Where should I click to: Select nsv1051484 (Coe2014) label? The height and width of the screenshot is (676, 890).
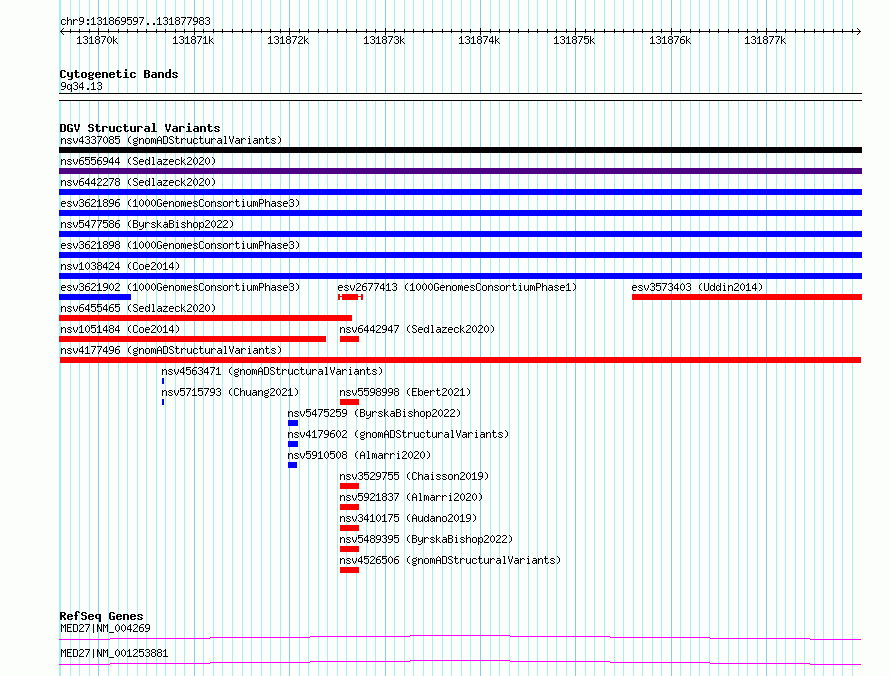[120, 329]
